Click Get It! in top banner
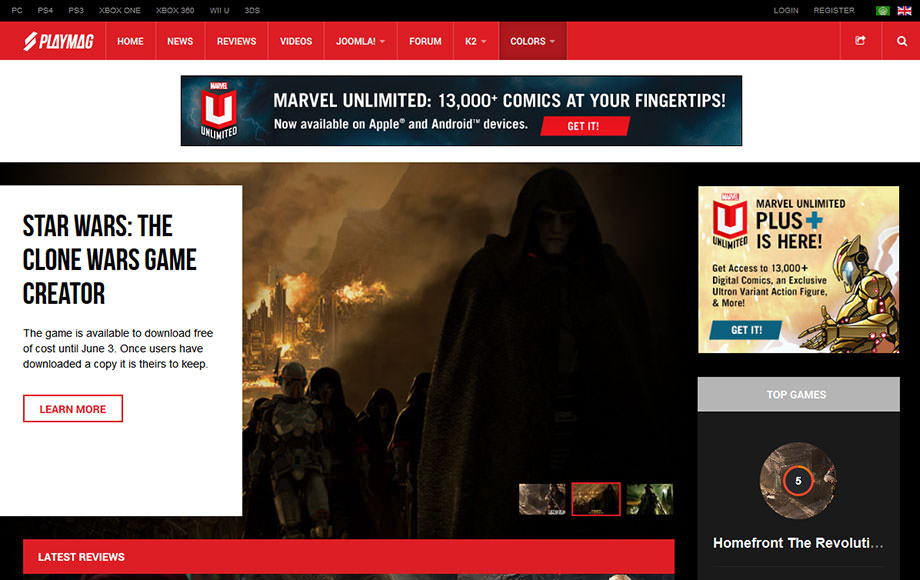This screenshot has height=580, width=920. tap(584, 126)
